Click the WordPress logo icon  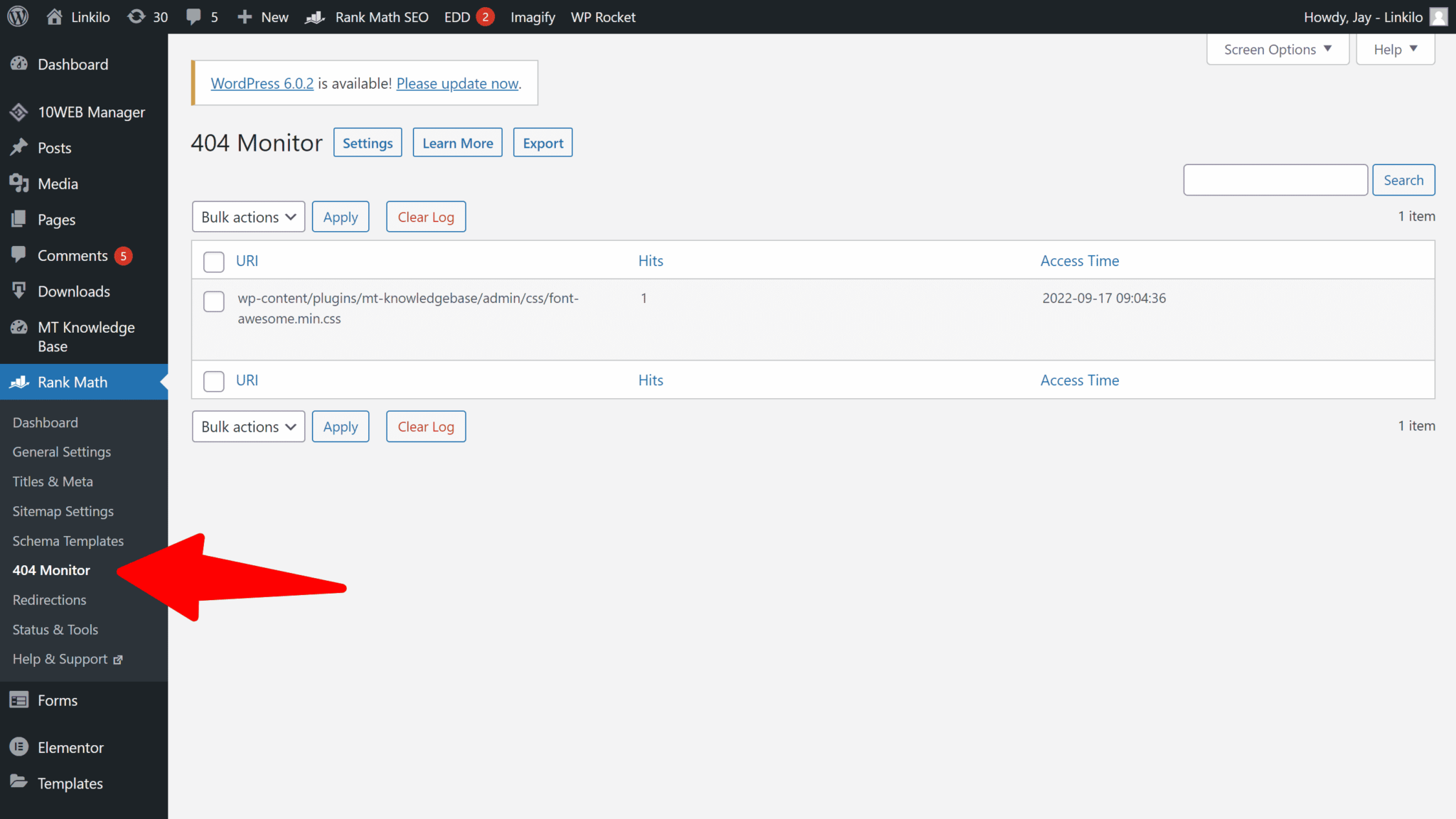pos(18,16)
